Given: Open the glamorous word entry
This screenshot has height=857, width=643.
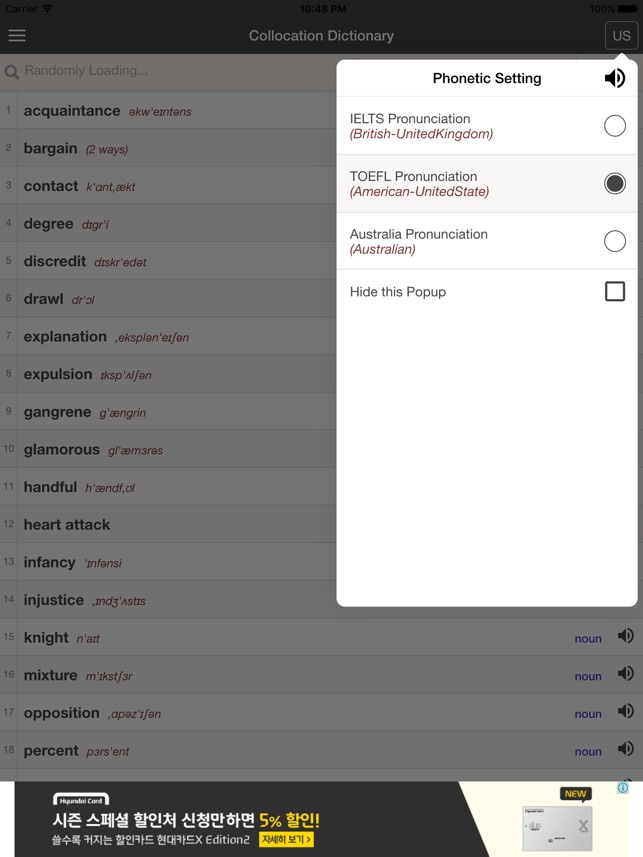Looking at the screenshot, I should click(x=62, y=449).
